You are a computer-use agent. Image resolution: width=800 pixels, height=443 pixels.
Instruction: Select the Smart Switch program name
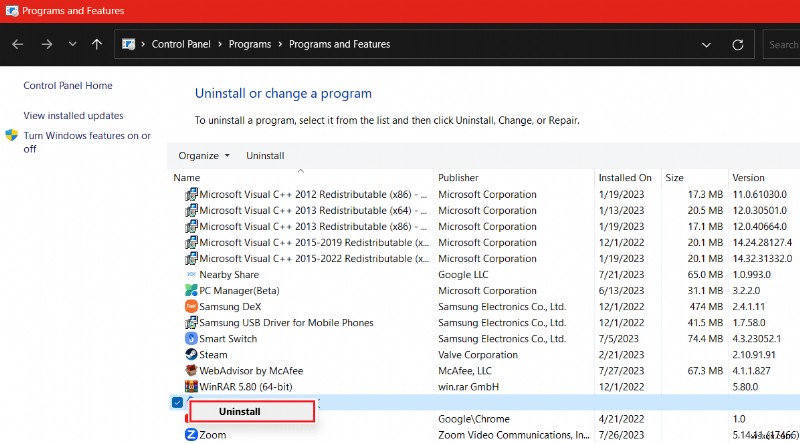click(228, 338)
